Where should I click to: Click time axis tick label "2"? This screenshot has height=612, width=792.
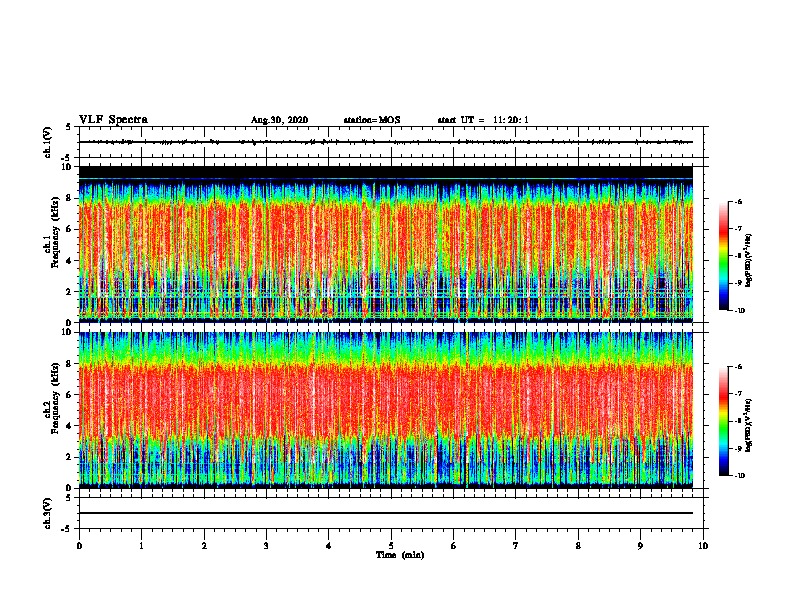(204, 546)
